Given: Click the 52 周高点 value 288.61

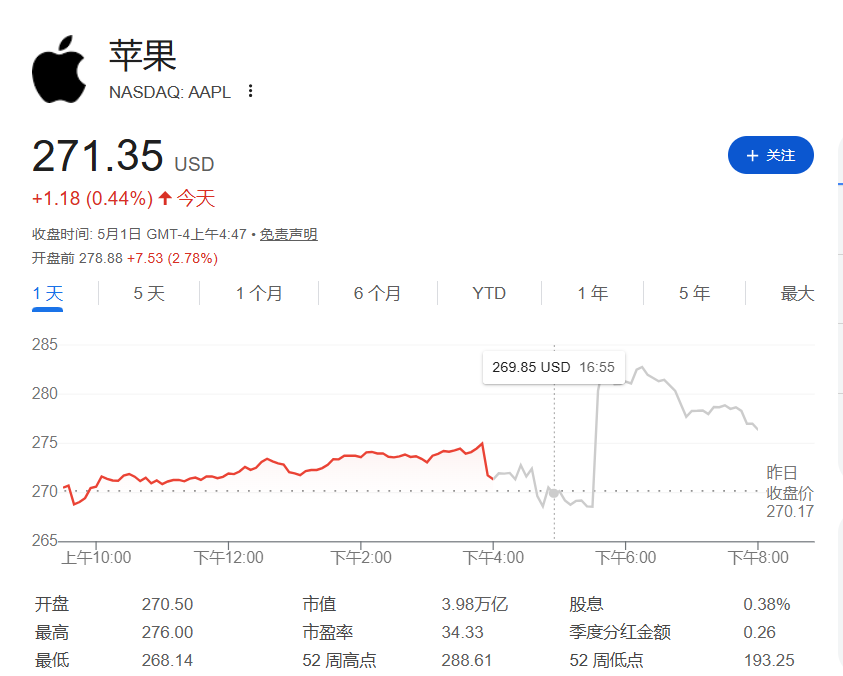Looking at the screenshot, I should click(467, 660).
